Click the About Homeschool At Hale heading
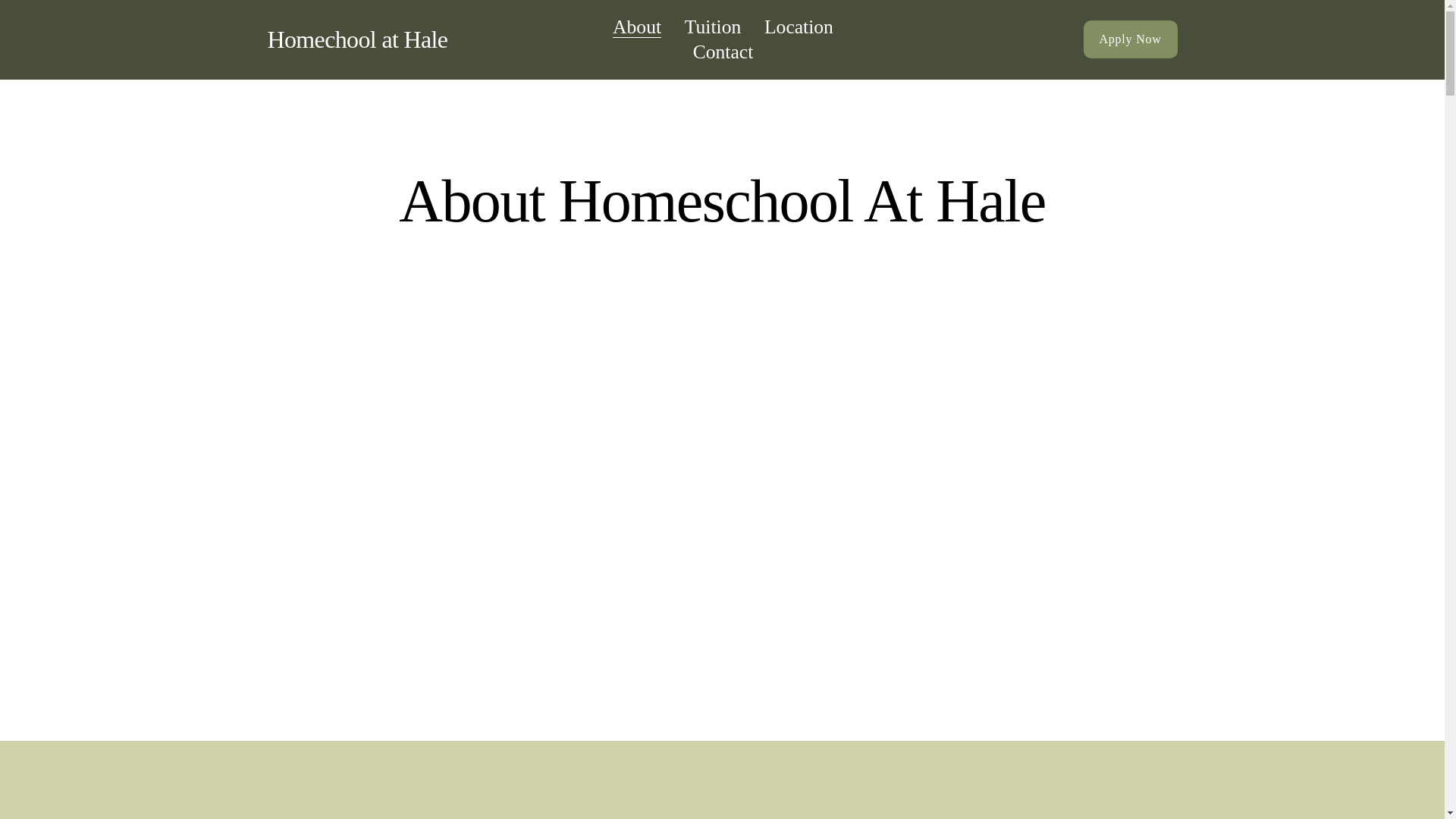Image resolution: width=1456 pixels, height=819 pixels. pos(722,202)
